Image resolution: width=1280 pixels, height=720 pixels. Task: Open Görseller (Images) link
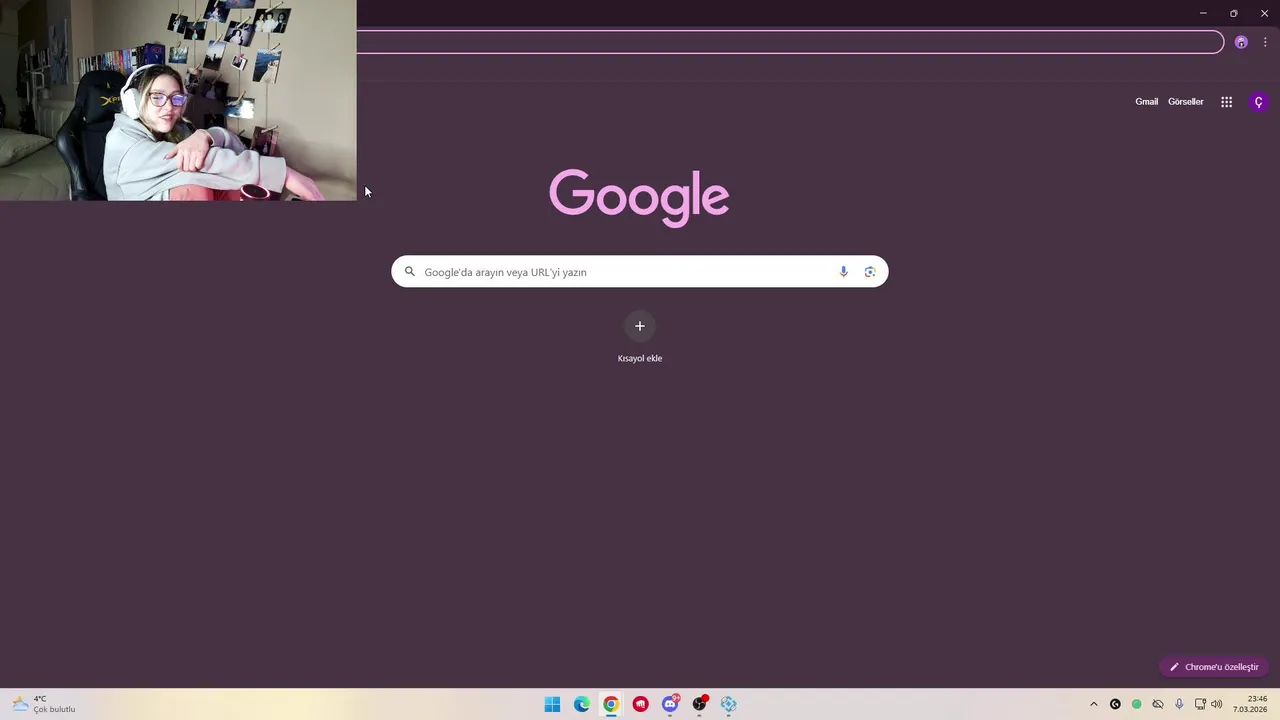pos(1186,102)
